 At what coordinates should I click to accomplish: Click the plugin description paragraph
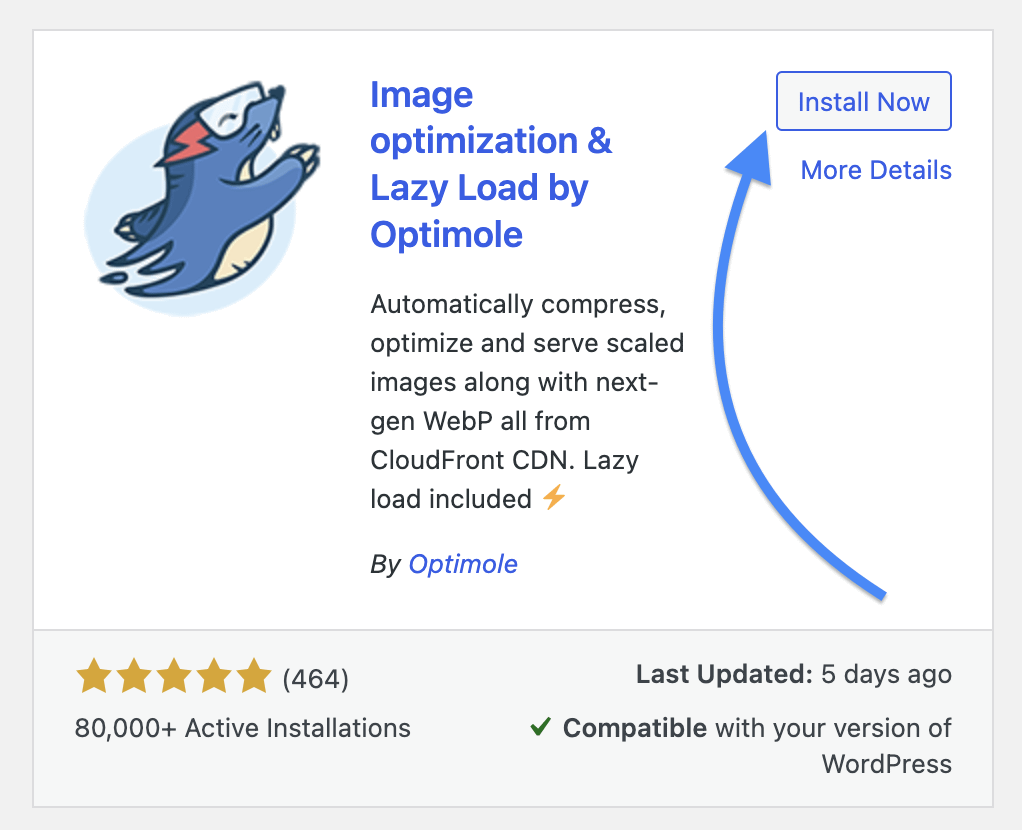coord(527,400)
